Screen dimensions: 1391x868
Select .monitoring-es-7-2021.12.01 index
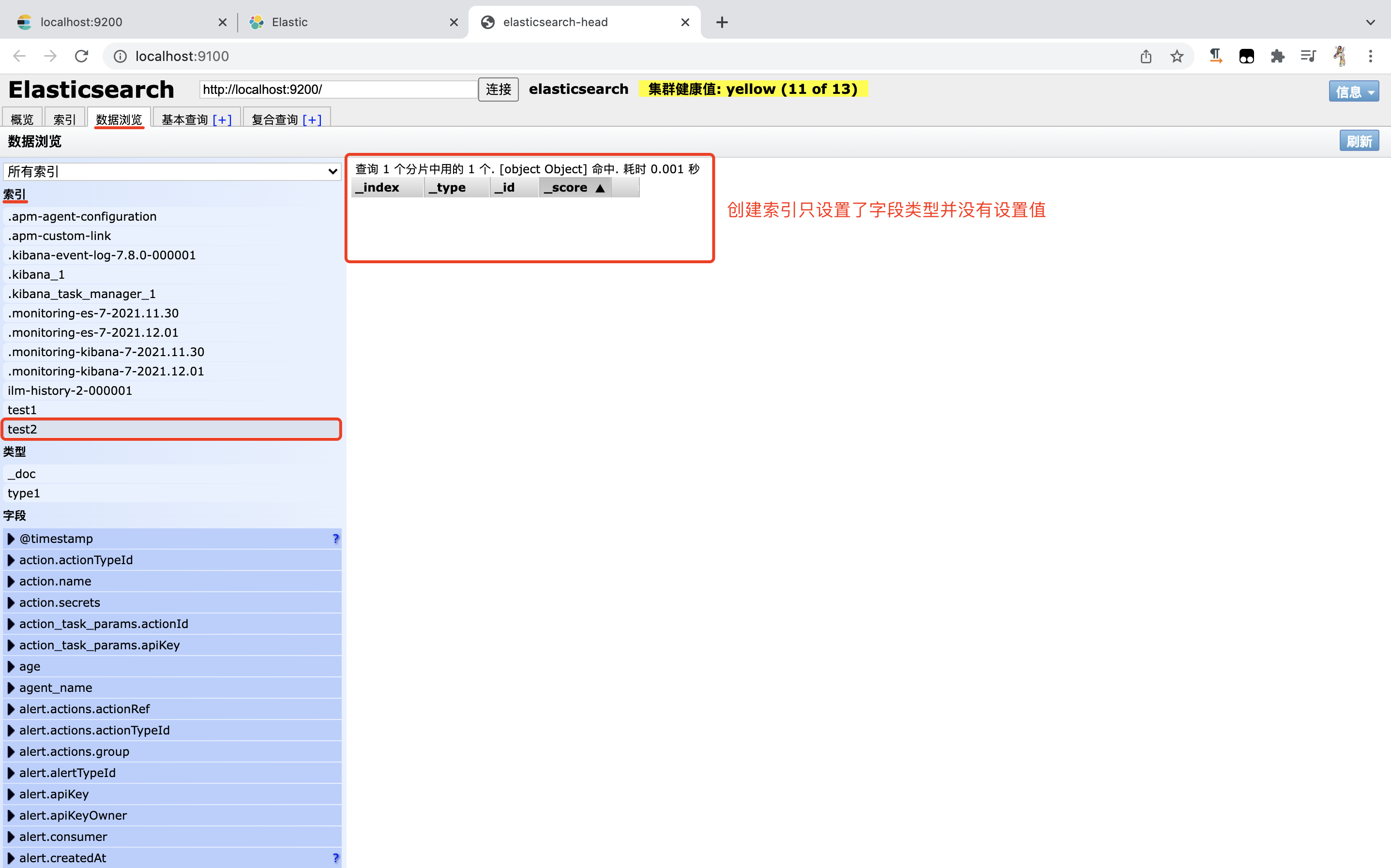tap(172, 332)
